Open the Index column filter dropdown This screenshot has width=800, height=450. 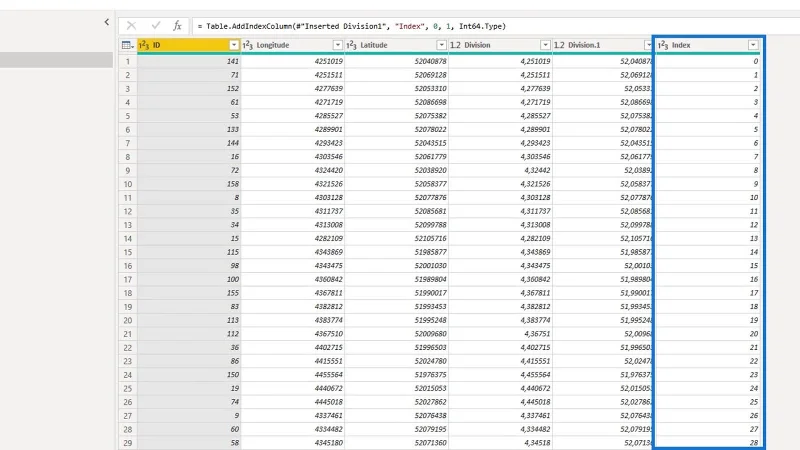(753, 45)
